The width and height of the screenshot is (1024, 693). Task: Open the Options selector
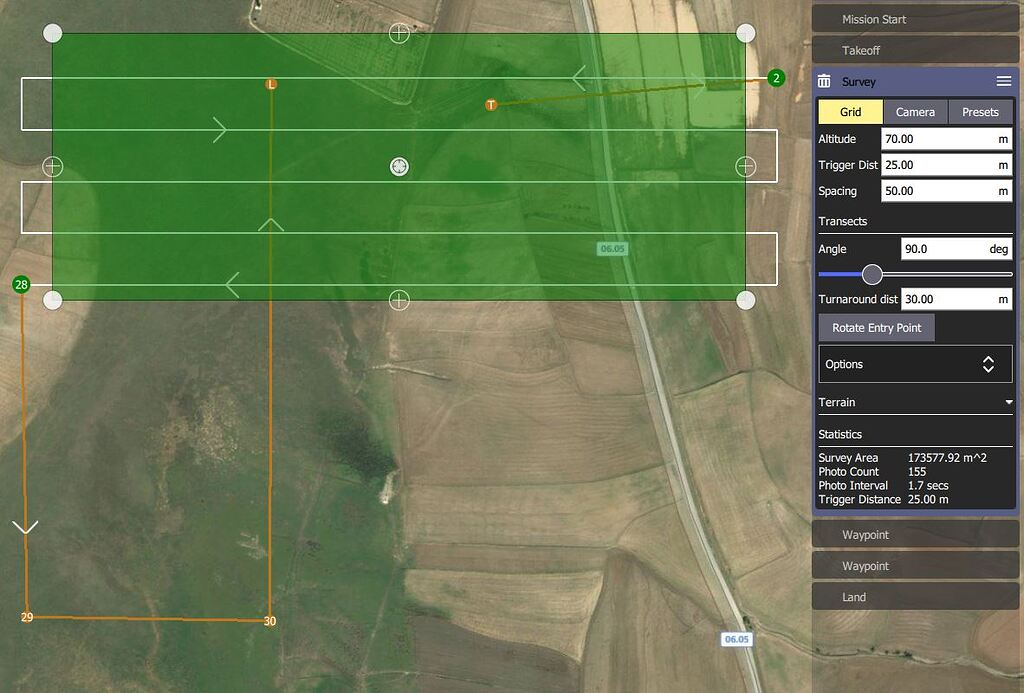(x=914, y=364)
